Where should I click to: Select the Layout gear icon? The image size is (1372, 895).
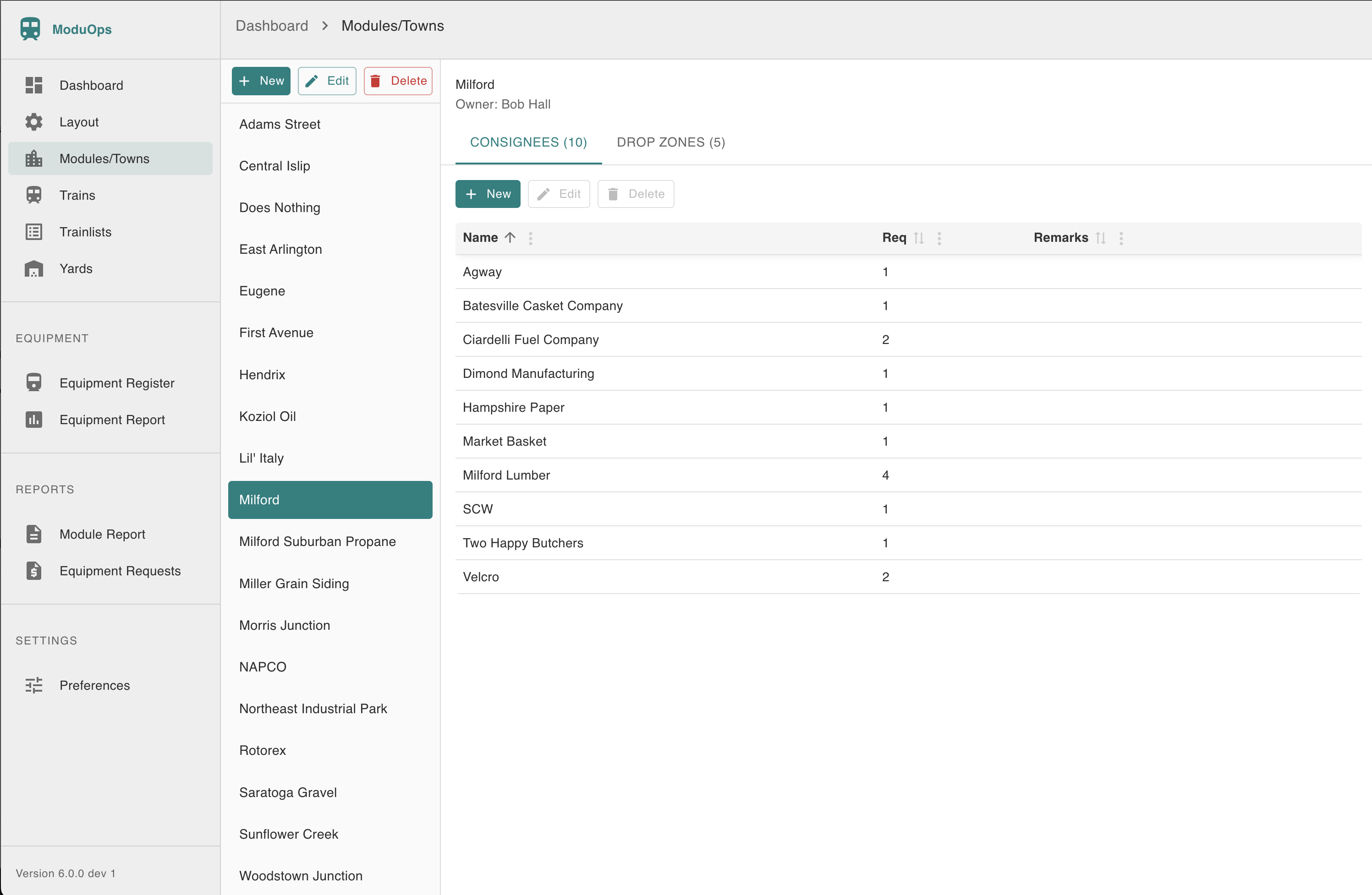click(x=33, y=121)
